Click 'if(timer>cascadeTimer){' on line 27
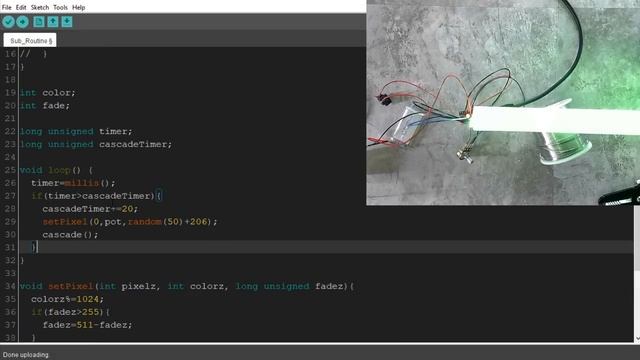This screenshot has height=360, width=640. (96, 196)
